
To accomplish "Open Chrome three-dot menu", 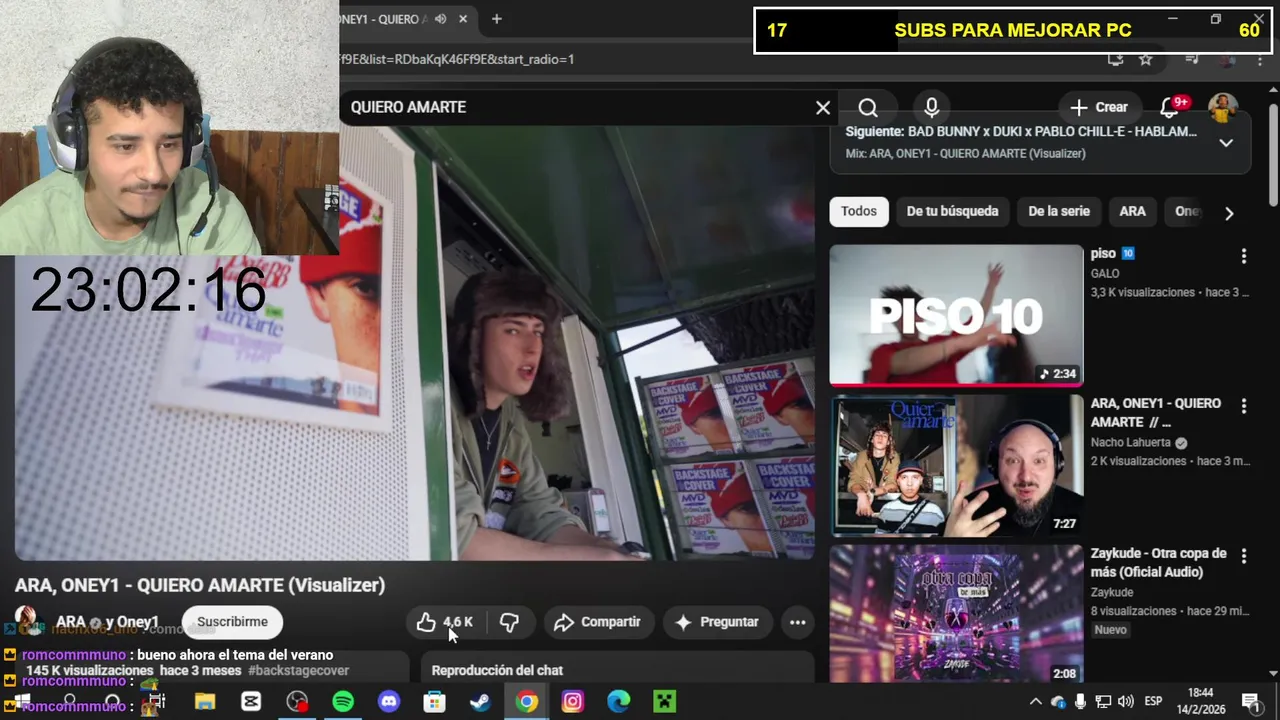I will pos(1259,59).
